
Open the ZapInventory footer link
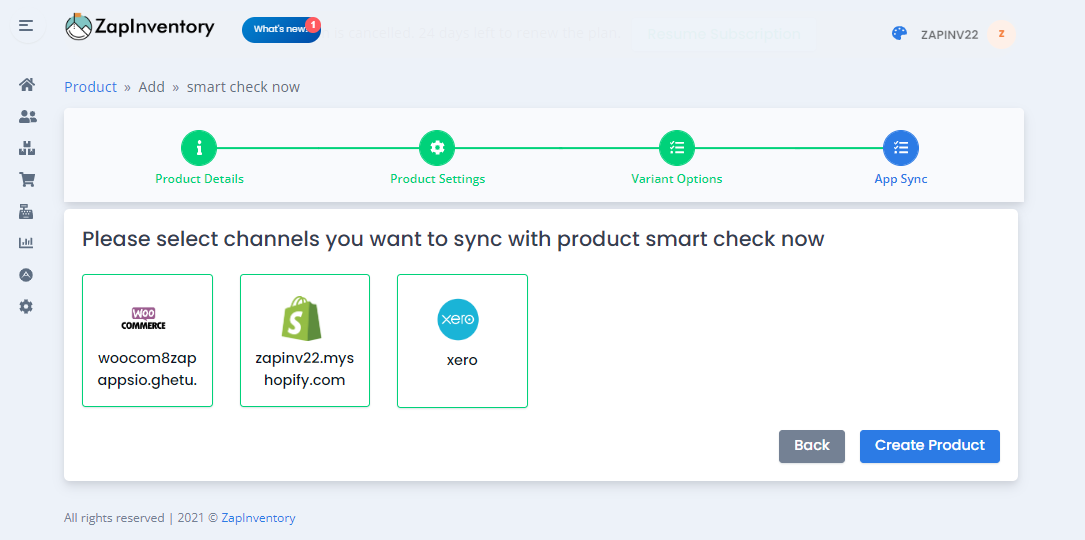click(258, 518)
